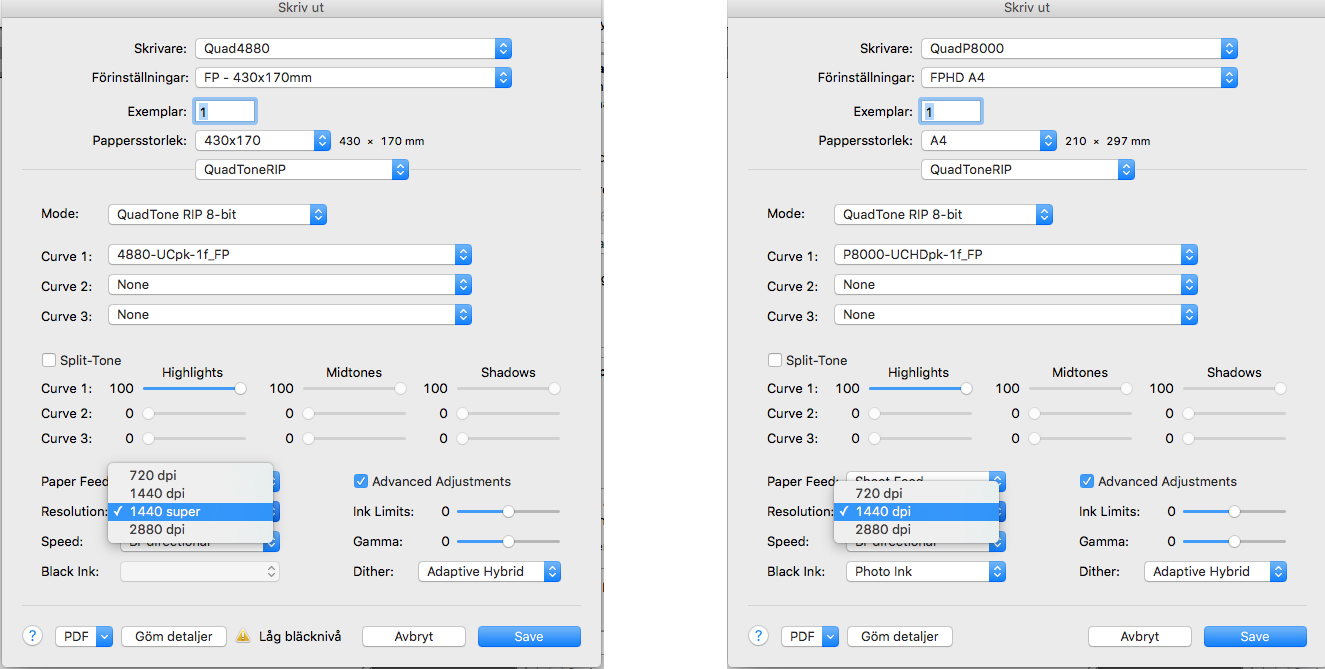
Task: Select checked 1440 dpi in QuadP8000 menu
Action: click(x=916, y=511)
